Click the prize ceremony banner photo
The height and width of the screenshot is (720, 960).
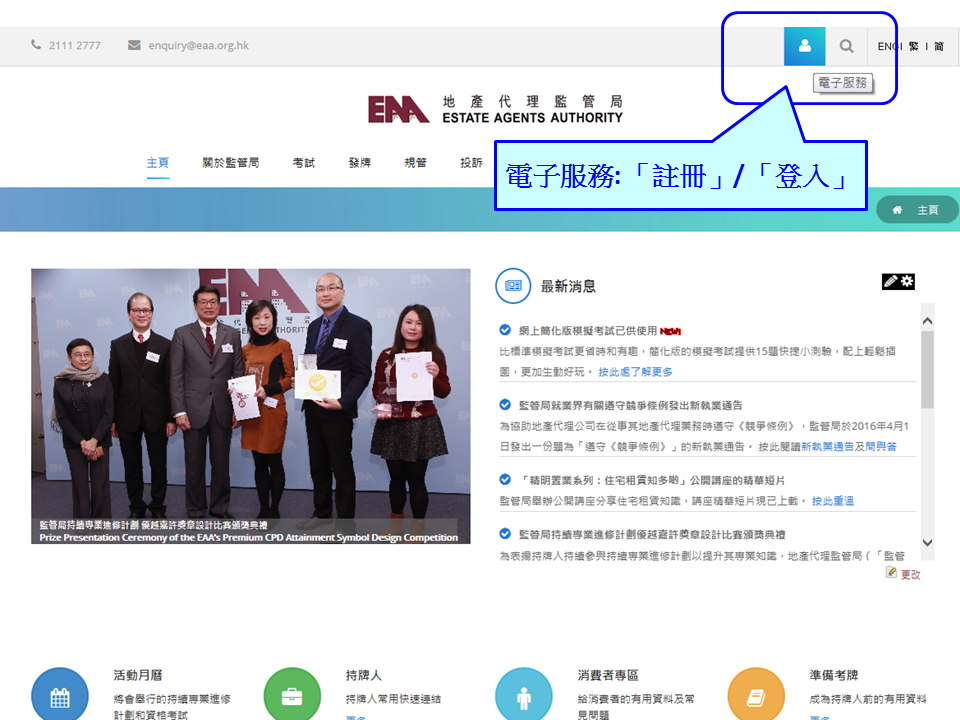click(250, 400)
